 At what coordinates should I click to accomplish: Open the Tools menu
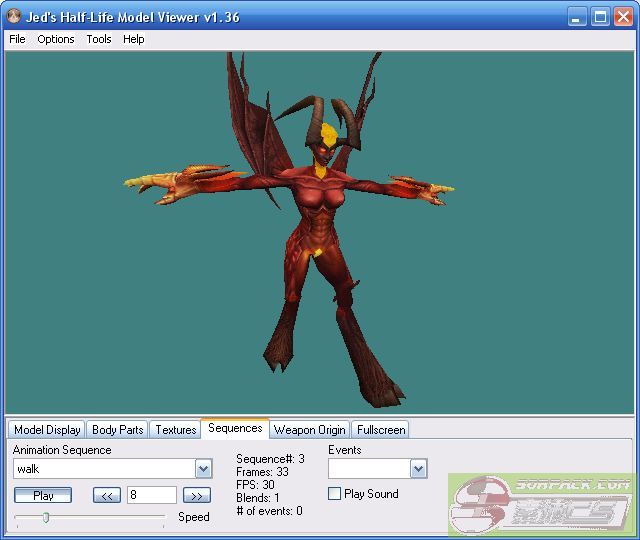click(x=99, y=39)
